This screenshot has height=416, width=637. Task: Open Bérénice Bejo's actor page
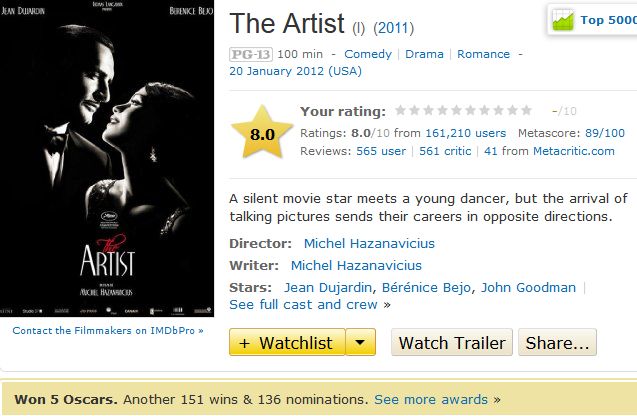[x=427, y=287]
